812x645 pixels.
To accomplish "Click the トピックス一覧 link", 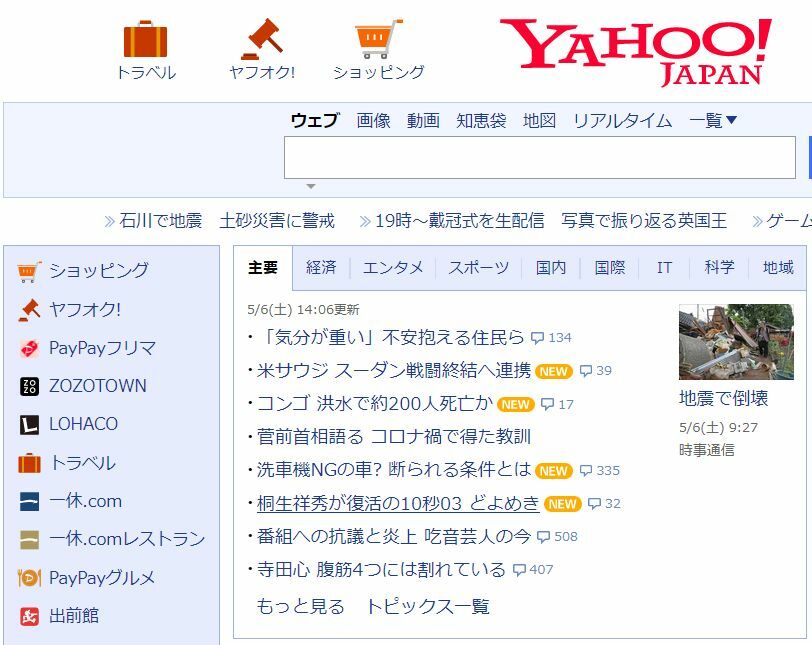I will coord(428,606).
